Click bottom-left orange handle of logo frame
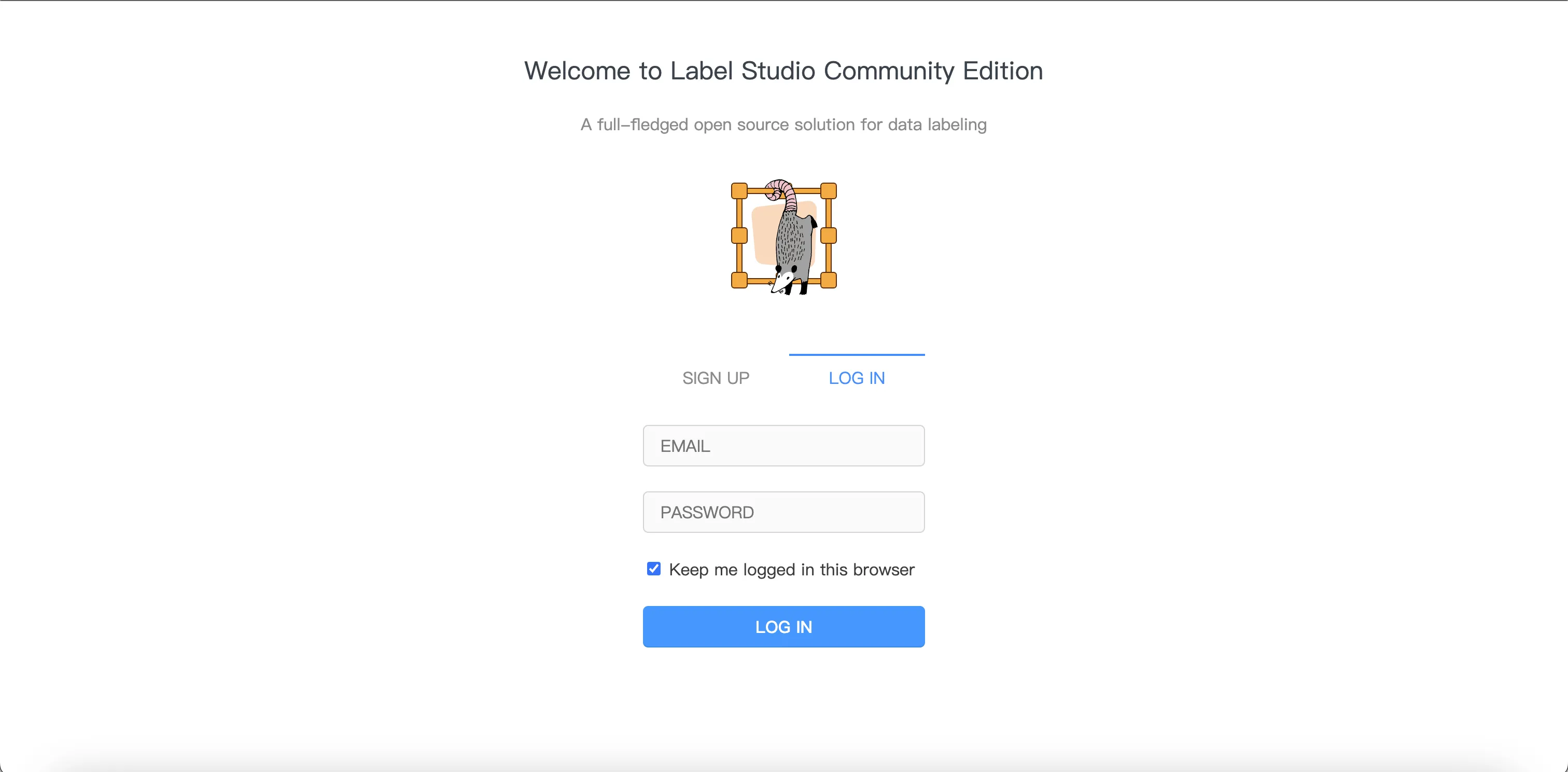Viewport: 1568px width, 772px height. pyautogui.click(x=739, y=280)
